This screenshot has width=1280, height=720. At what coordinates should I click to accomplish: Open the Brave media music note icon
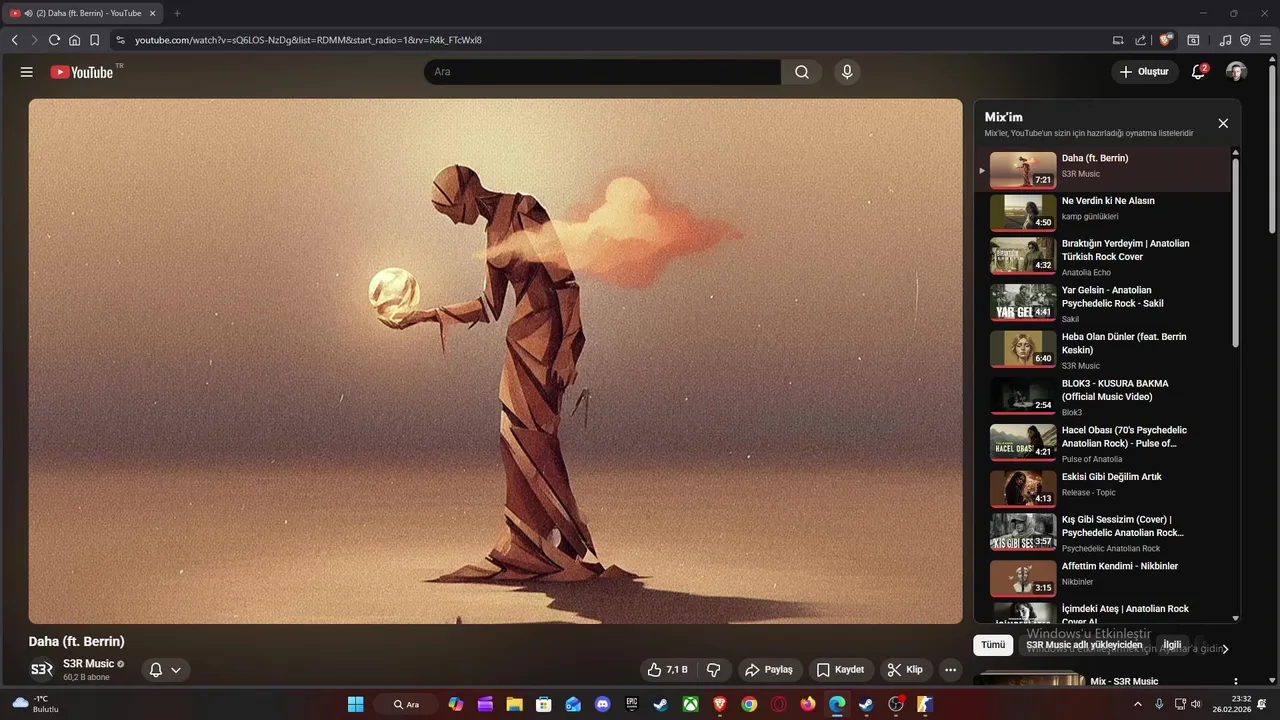point(1226,40)
